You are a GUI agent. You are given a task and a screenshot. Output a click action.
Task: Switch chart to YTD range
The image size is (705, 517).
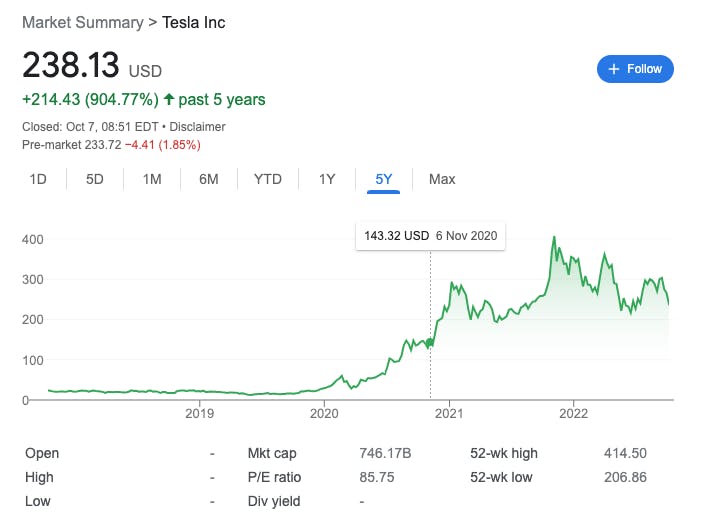[x=268, y=179]
